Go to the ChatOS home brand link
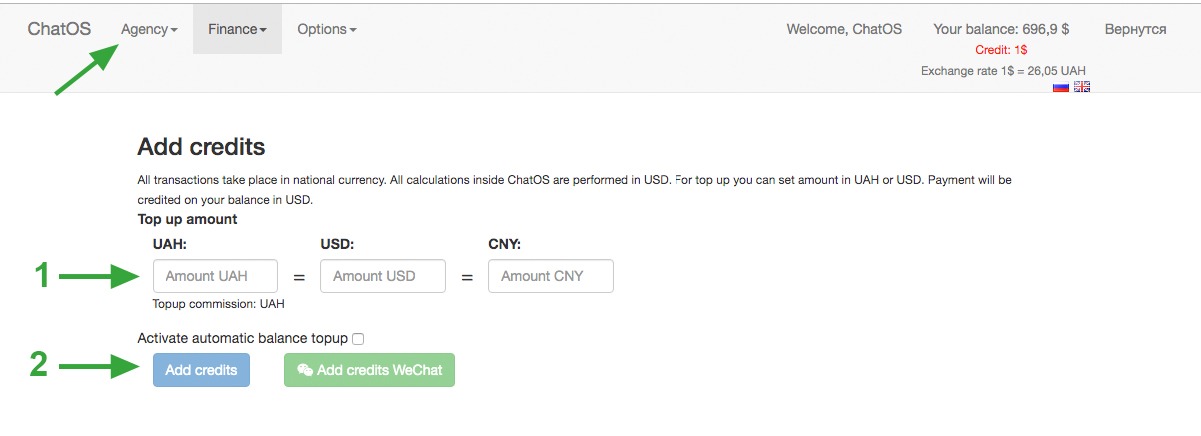 [59, 29]
